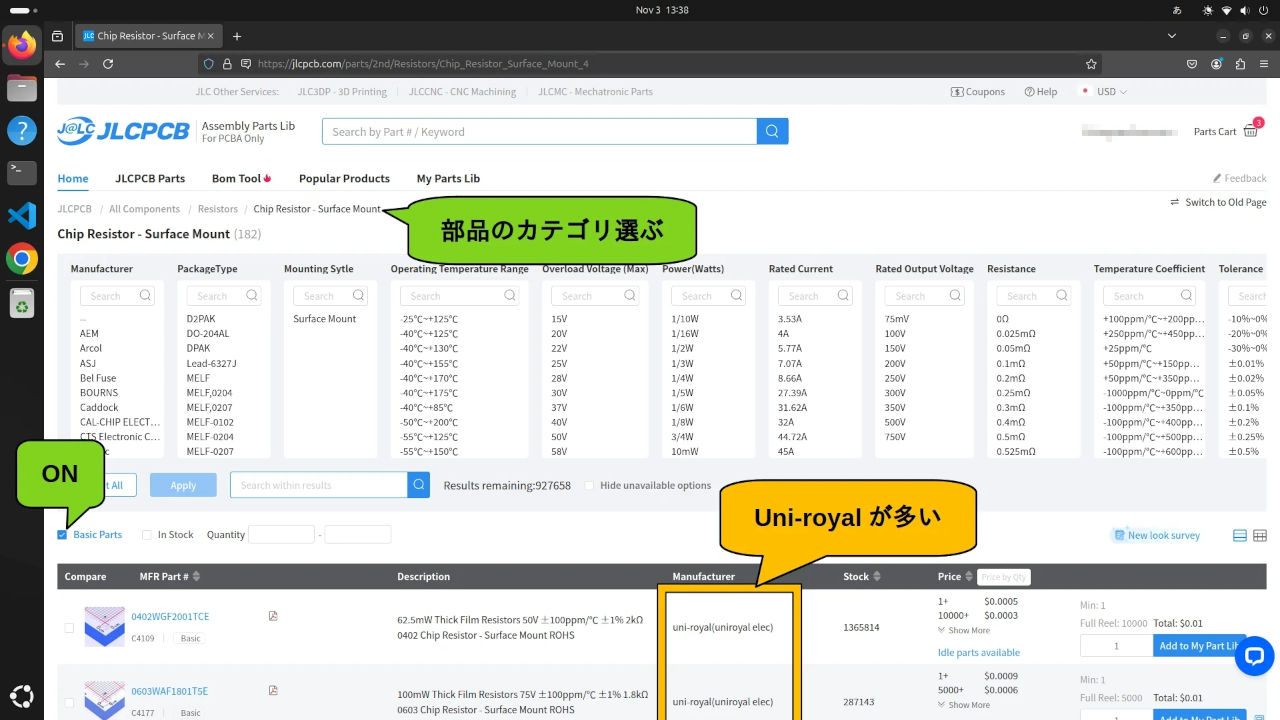Viewport: 1280px width, 720px height.
Task: Select the Chip Resistor browser tab
Action: pyautogui.click(x=148, y=36)
